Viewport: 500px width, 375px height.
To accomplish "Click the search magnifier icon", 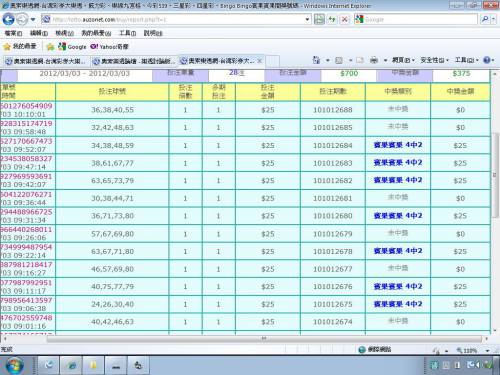I will point(485,20).
